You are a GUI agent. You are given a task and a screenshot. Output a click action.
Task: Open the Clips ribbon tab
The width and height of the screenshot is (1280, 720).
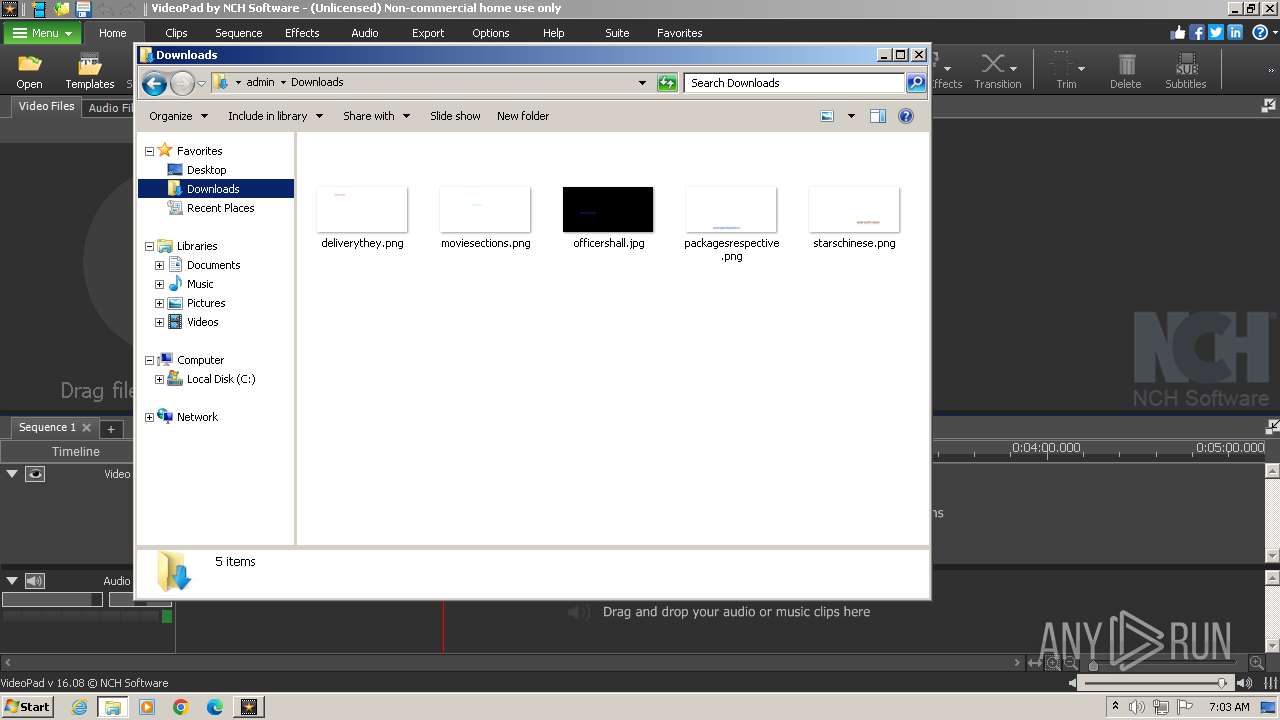(x=176, y=33)
